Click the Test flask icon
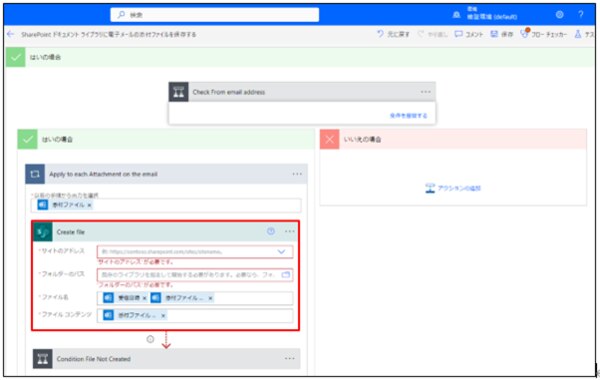Image resolution: width=600 pixels, height=380 pixels. point(578,34)
